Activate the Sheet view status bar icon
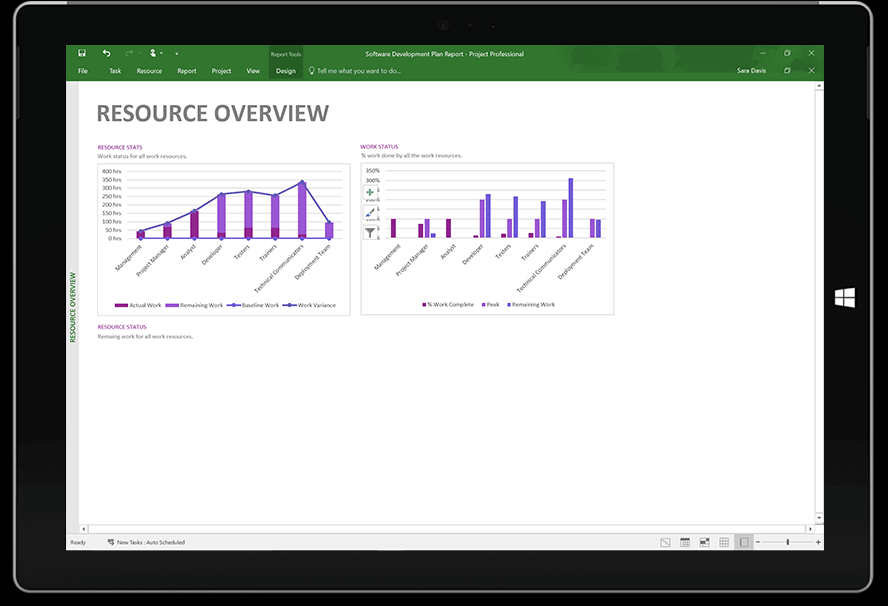This screenshot has height=606, width=888. [x=724, y=541]
